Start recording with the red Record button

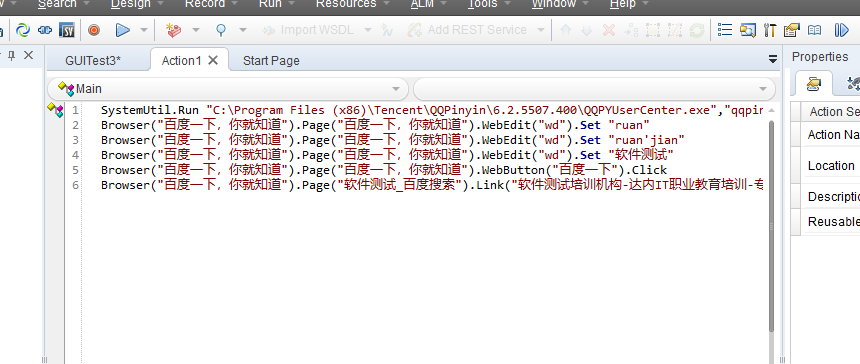point(94,30)
